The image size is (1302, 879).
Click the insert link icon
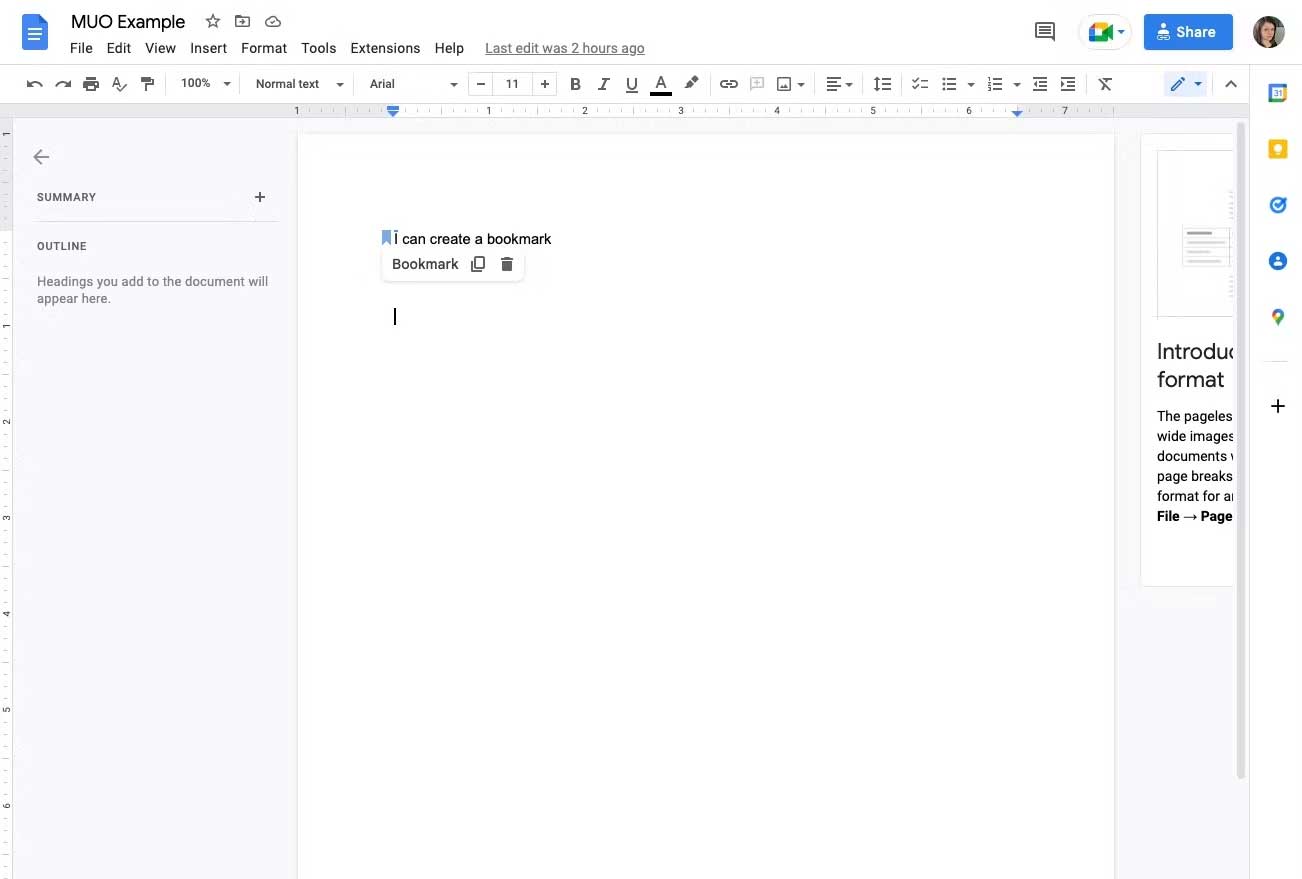tap(729, 84)
